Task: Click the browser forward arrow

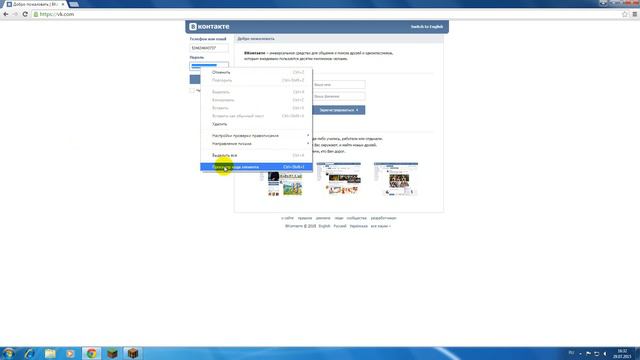Action: click(x=15, y=14)
